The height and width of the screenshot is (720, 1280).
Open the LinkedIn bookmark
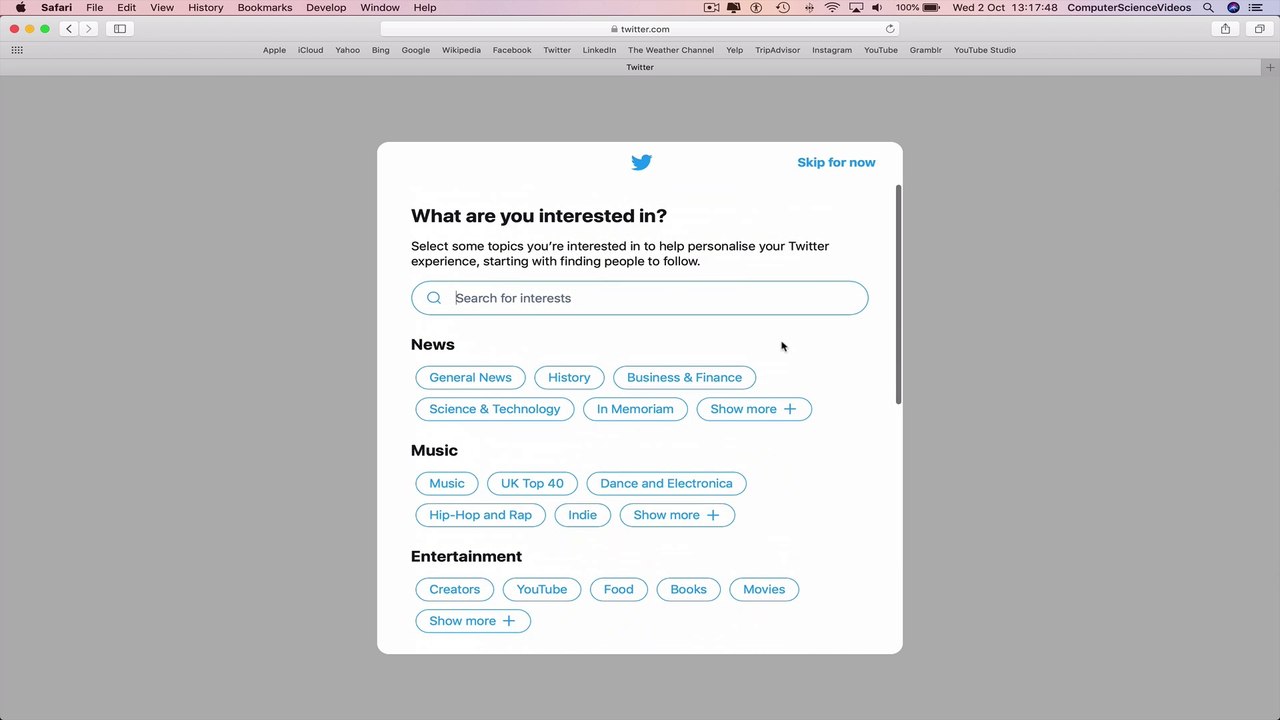(x=599, y=50)
